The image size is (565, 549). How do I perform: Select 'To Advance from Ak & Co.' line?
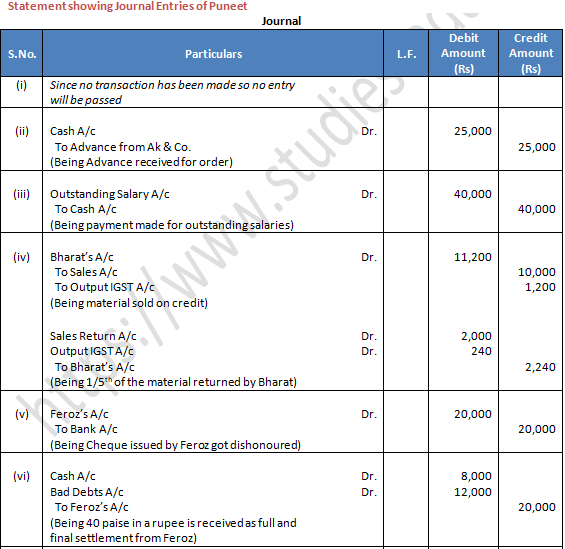123,147
